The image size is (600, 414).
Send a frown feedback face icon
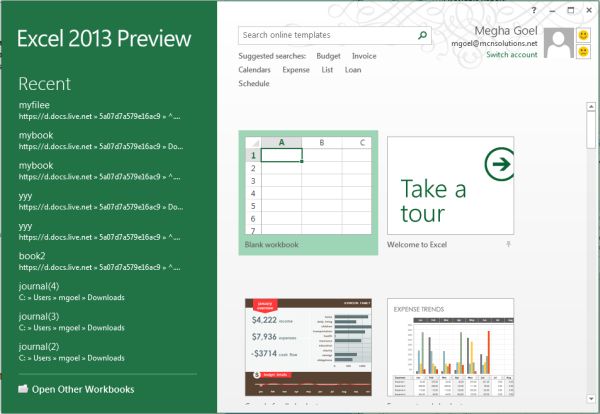583,51
